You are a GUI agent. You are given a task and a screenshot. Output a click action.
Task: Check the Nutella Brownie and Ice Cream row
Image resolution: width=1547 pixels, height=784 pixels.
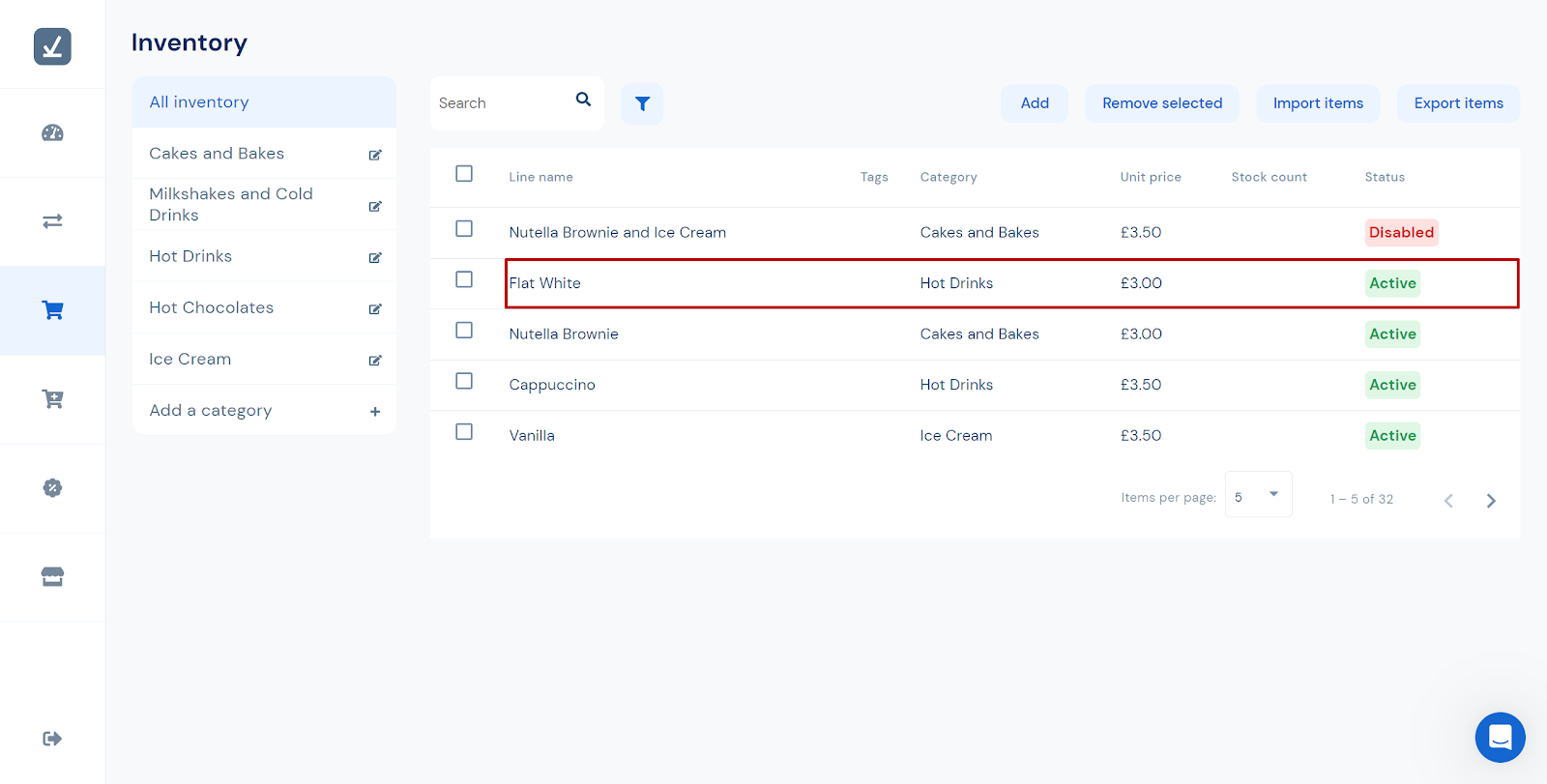point(464,229)
